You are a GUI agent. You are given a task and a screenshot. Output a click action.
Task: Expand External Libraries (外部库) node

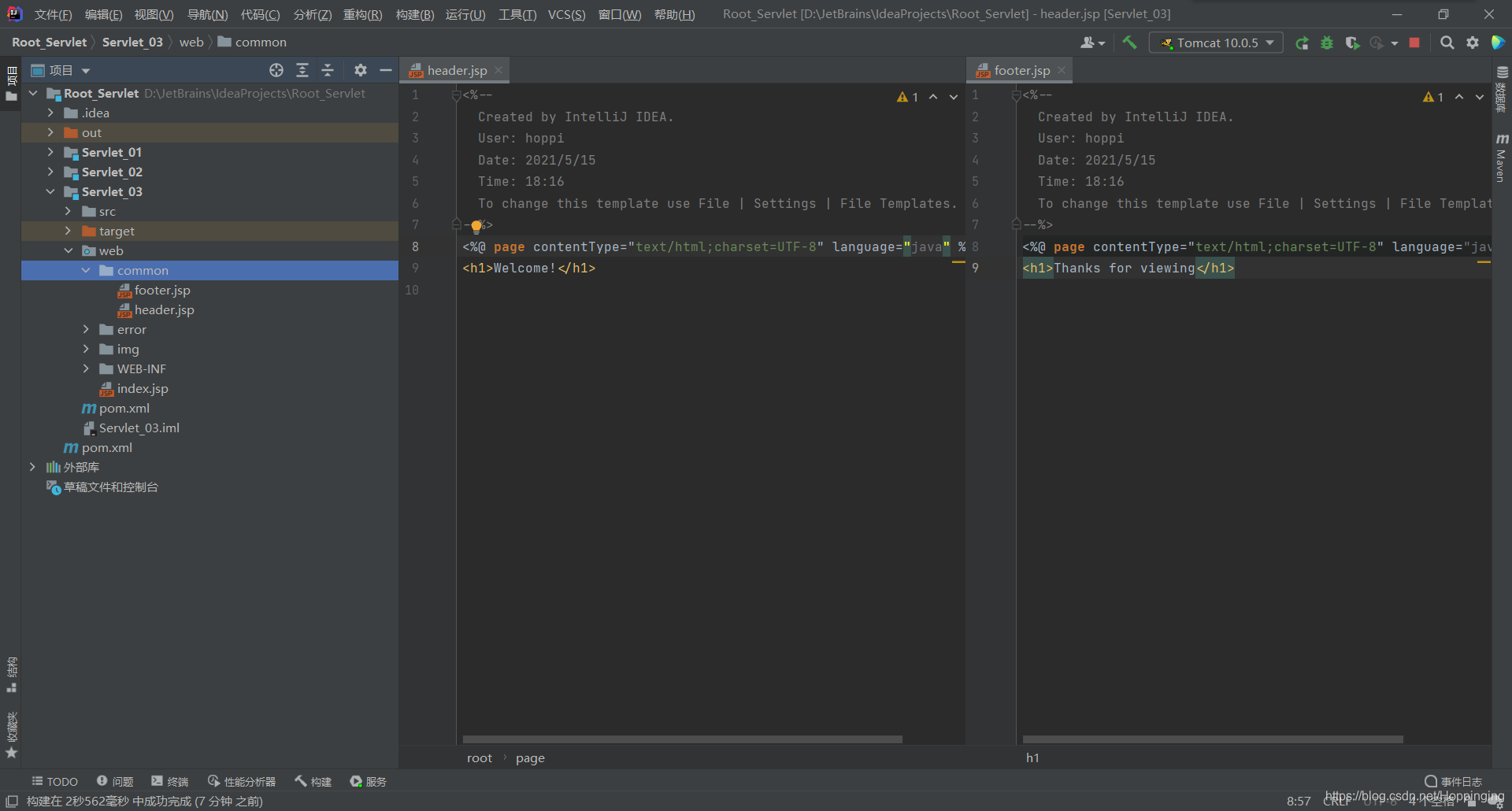(32, 467)
